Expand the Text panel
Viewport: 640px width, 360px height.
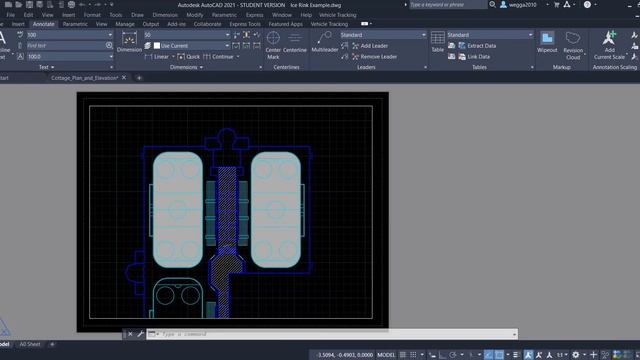pyautogui.click(x=47, y=67)
